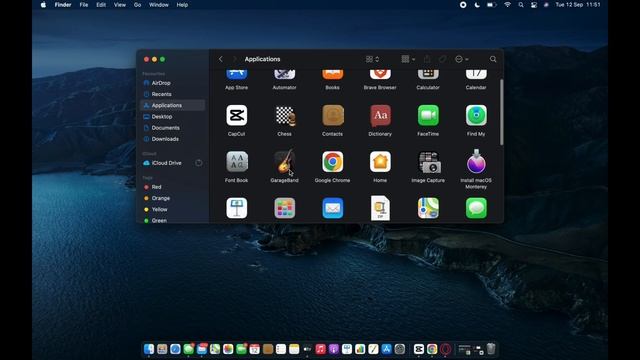The image size is (640, 360).
Task: Select the Maps icon in Applications
Action: pos(428,208)
